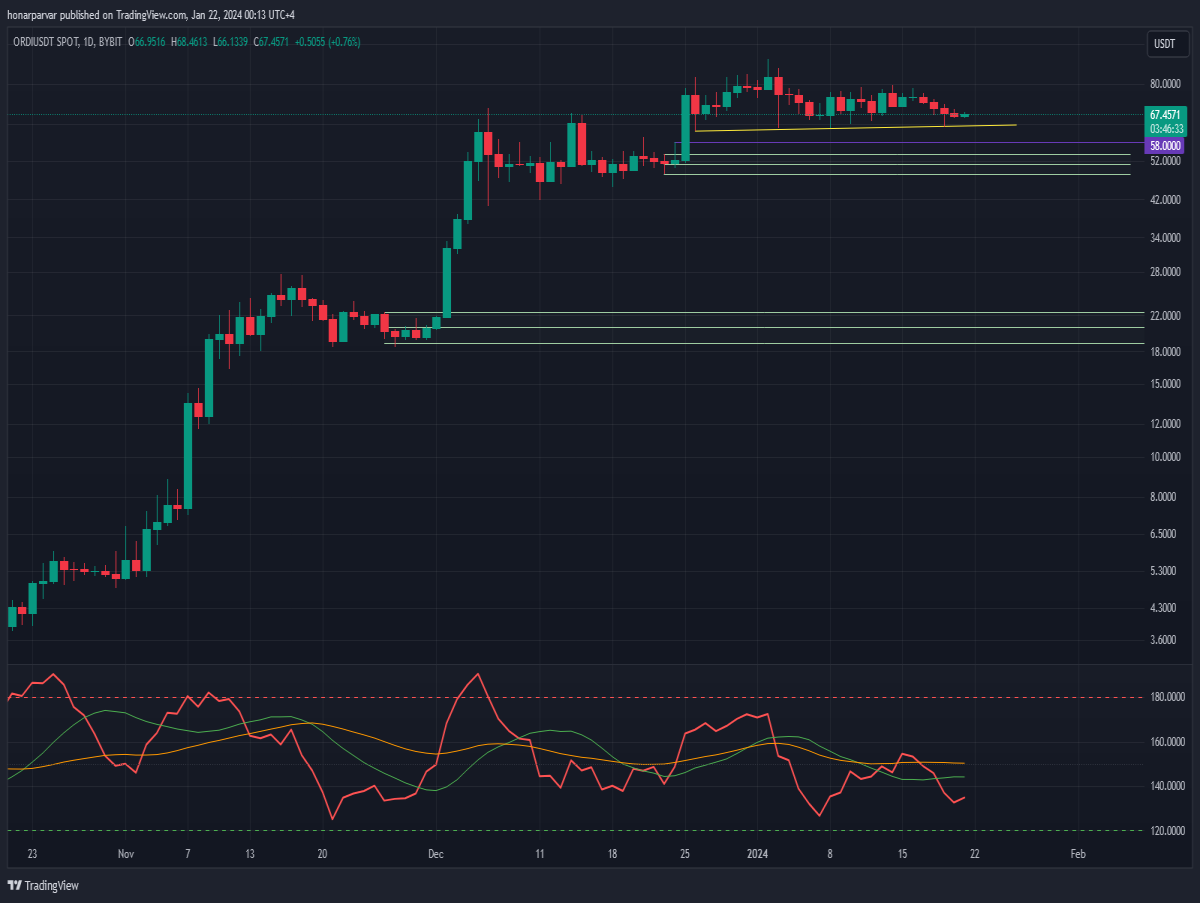
Task: Open the USDT currency selector
Action: click(1165, 44)
